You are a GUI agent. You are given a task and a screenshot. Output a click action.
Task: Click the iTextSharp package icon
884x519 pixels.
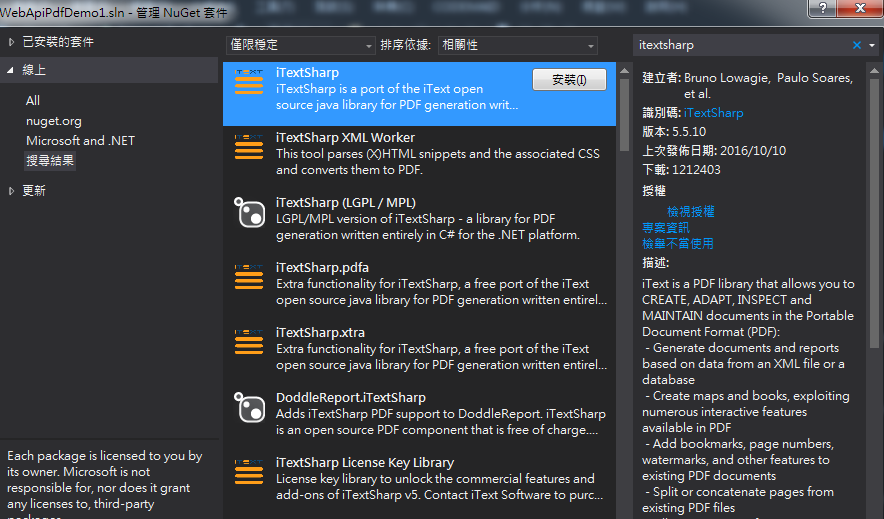coord(249,82)
